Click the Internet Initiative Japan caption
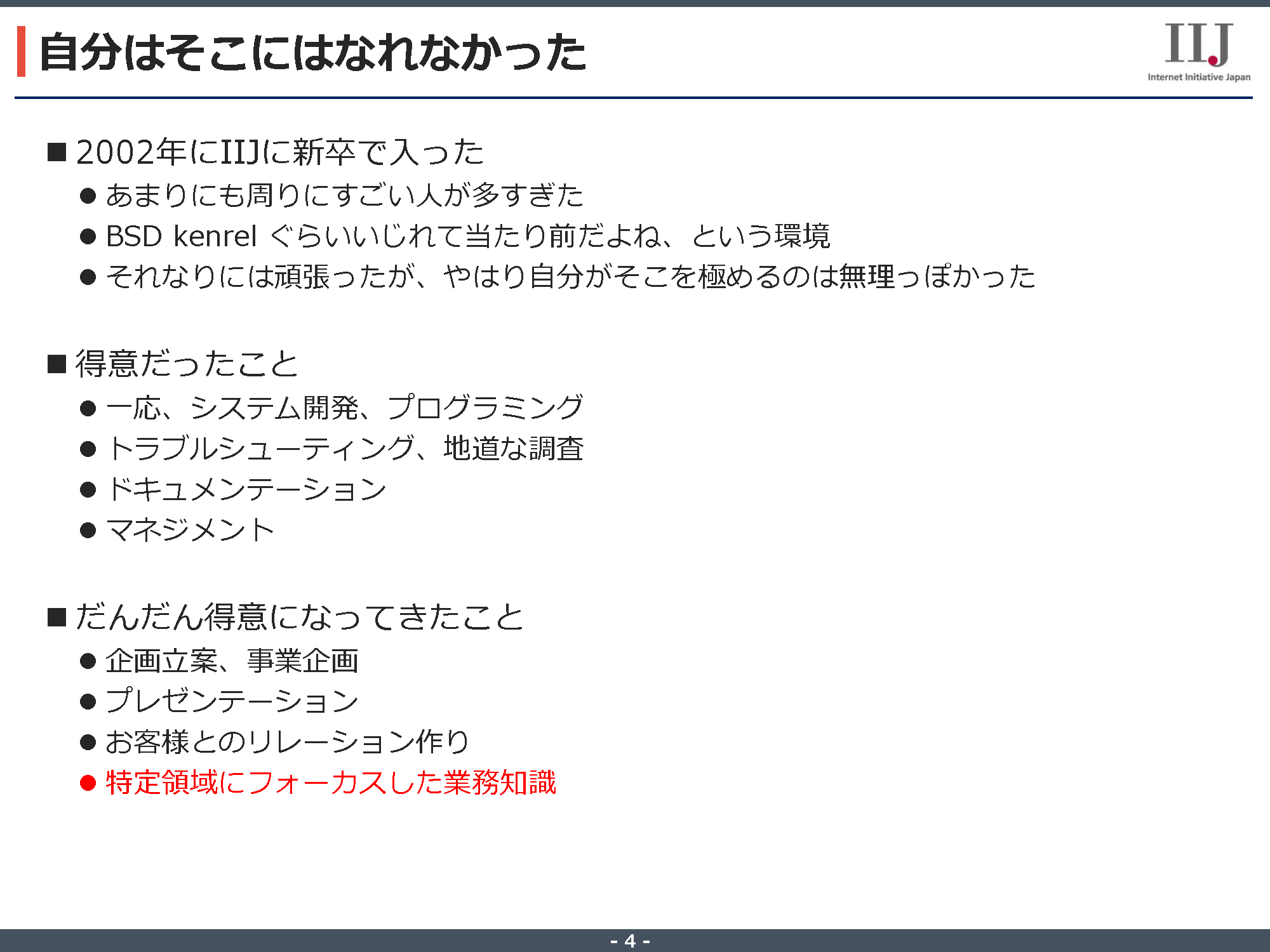This screenshot has height=952, width=1270. click(1198, 77)
